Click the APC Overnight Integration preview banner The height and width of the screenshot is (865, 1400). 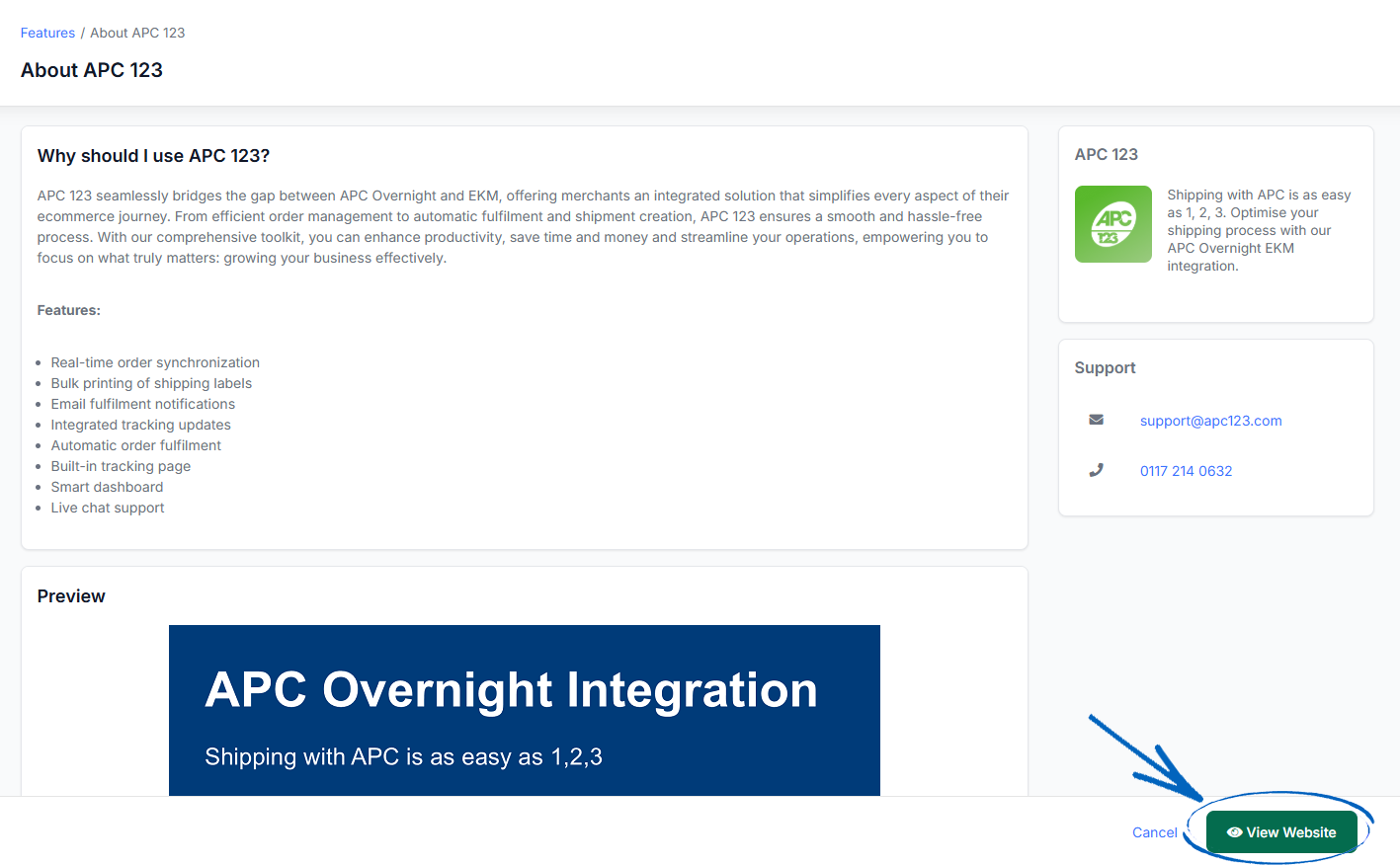525,710
